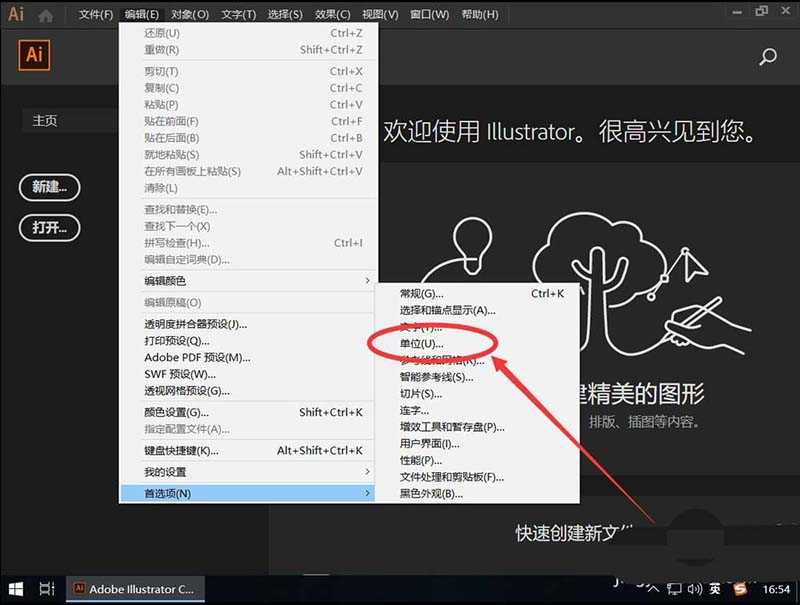Open the speaker volume icon in tray
The image size is (800, 605).
point(693,589)
